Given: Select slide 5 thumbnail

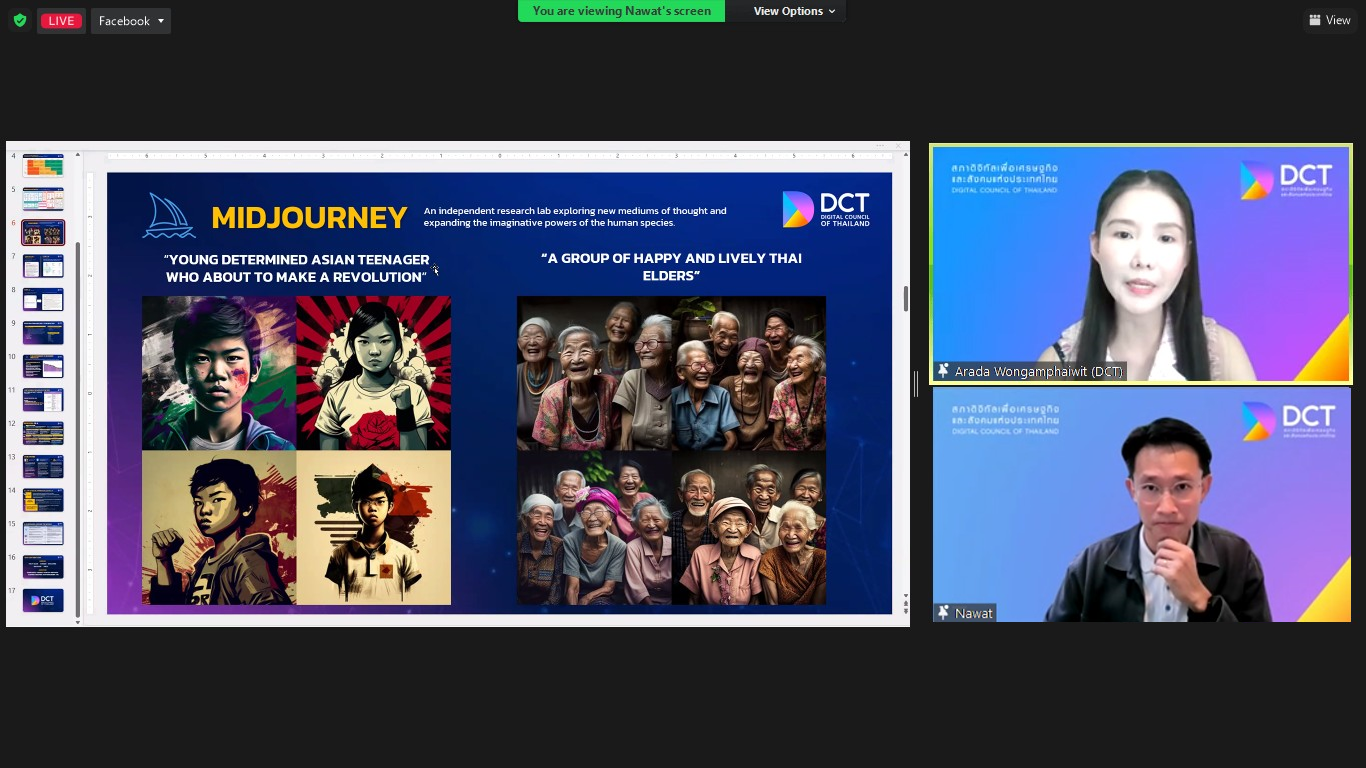Looking at the screenshot, I should coord(43,199).
